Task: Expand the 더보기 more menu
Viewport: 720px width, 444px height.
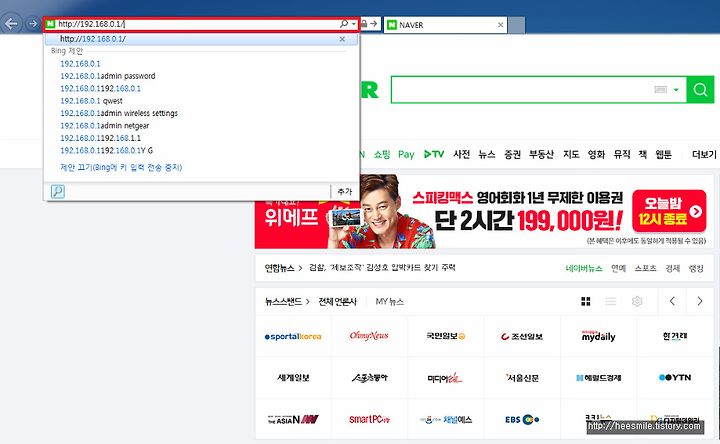Action: click(x=704, y=154)
